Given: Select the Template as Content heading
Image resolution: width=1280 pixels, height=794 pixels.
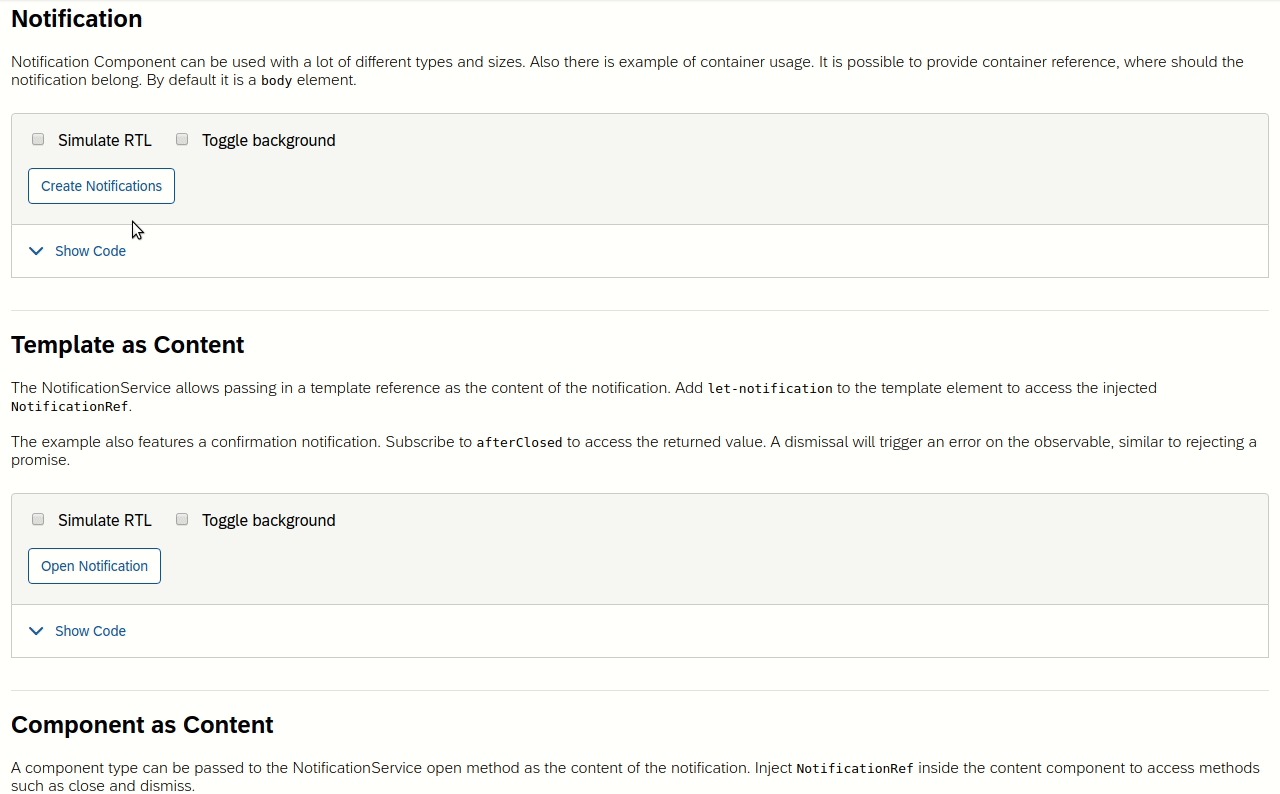Looking at the screenshot, I should 127,344.
